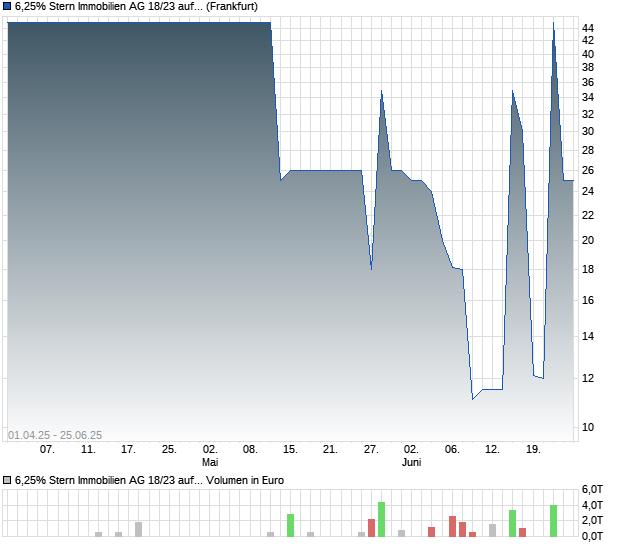Click the gray volume bar near April 17
Screen dimensions: 620x546
click(x=138, y=529)
